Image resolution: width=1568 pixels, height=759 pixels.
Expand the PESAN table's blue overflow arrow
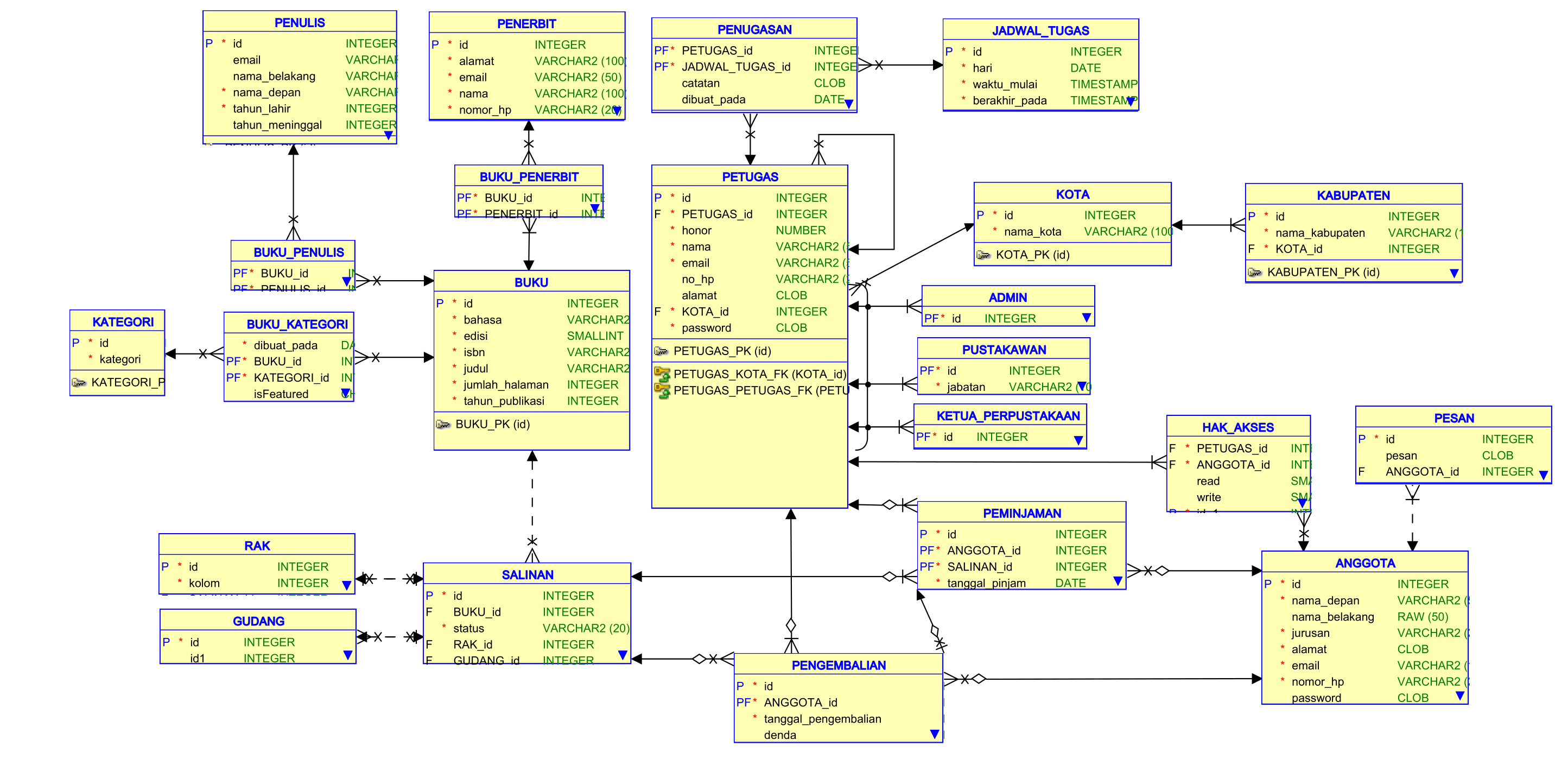pyautogui.click(x=1543, y=475)
